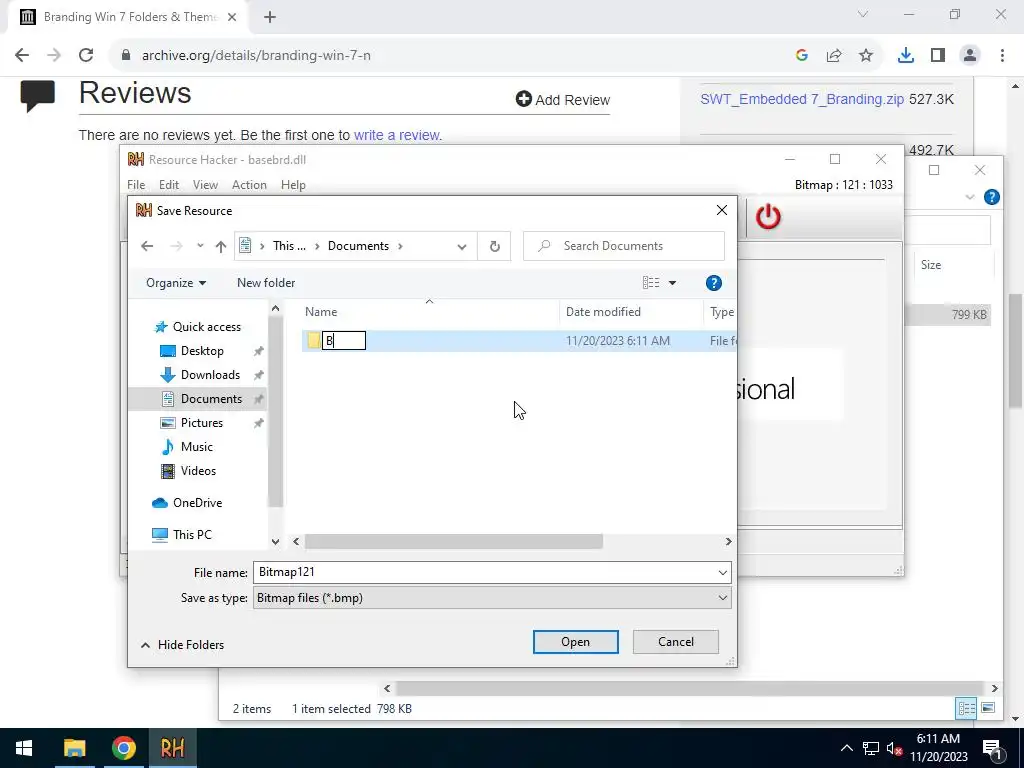Reload the Chrome page
The width and height of the screenshot is (1024, 768).
click(x=86, y=56)
